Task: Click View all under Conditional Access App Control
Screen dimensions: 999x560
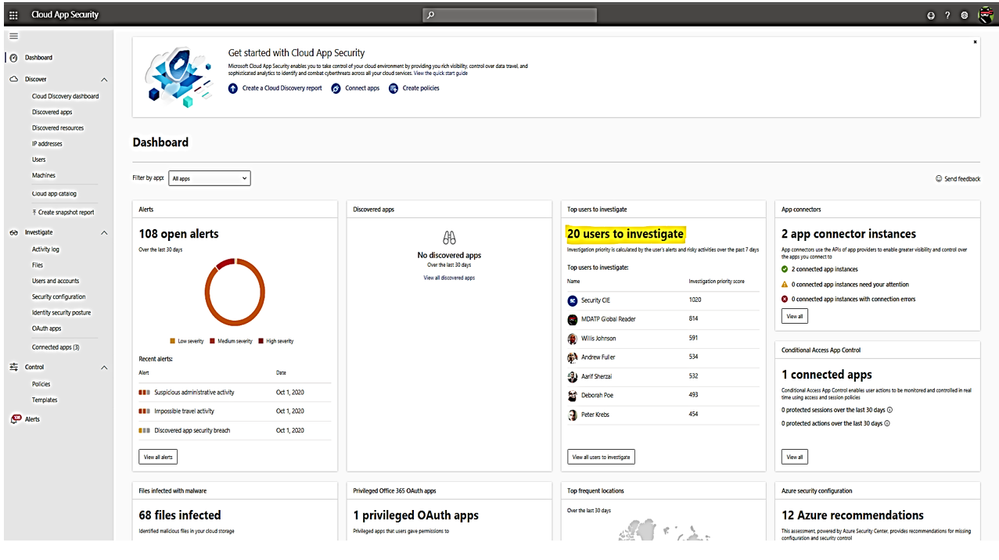Action: pyautogui.click(x=794, y=457)
